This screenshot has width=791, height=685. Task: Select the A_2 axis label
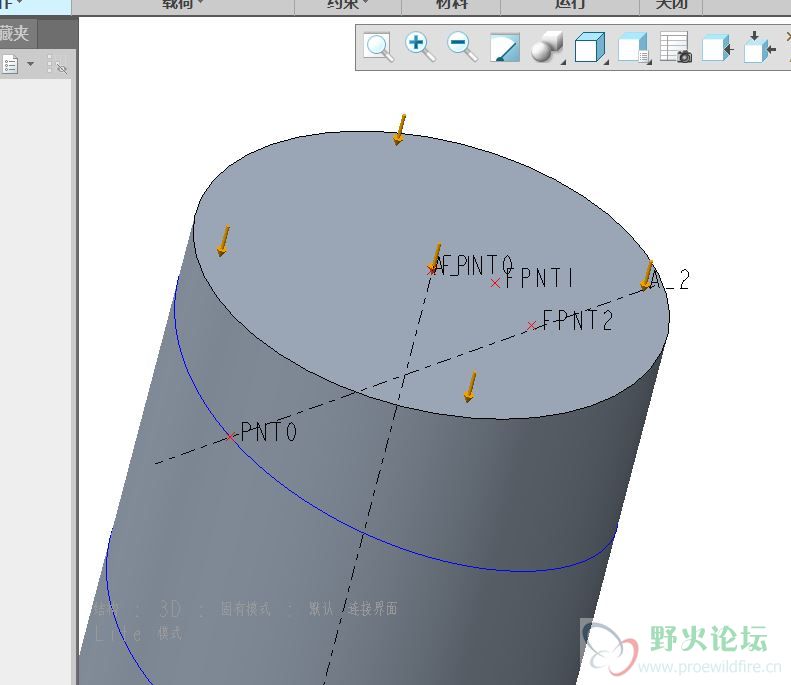[x=670, y=279]
